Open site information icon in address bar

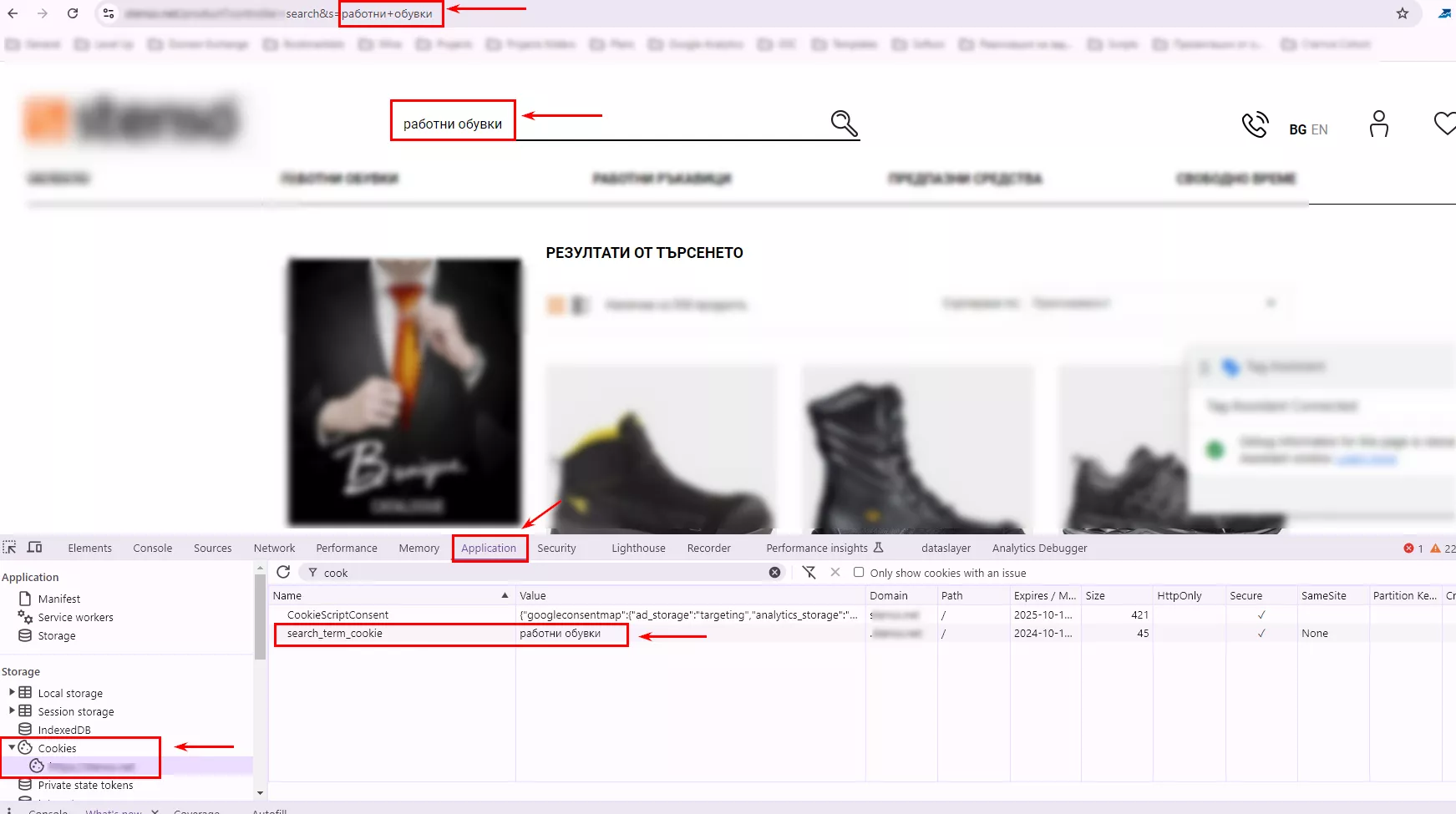pos(109,13)
